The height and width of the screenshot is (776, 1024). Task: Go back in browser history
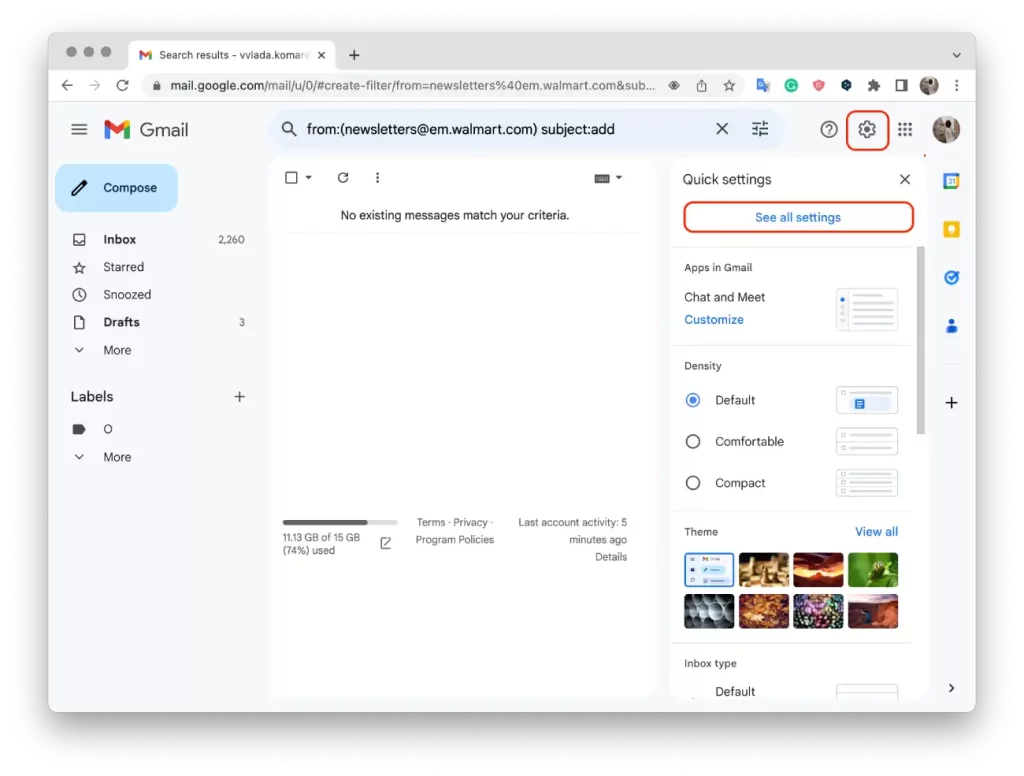67,86
